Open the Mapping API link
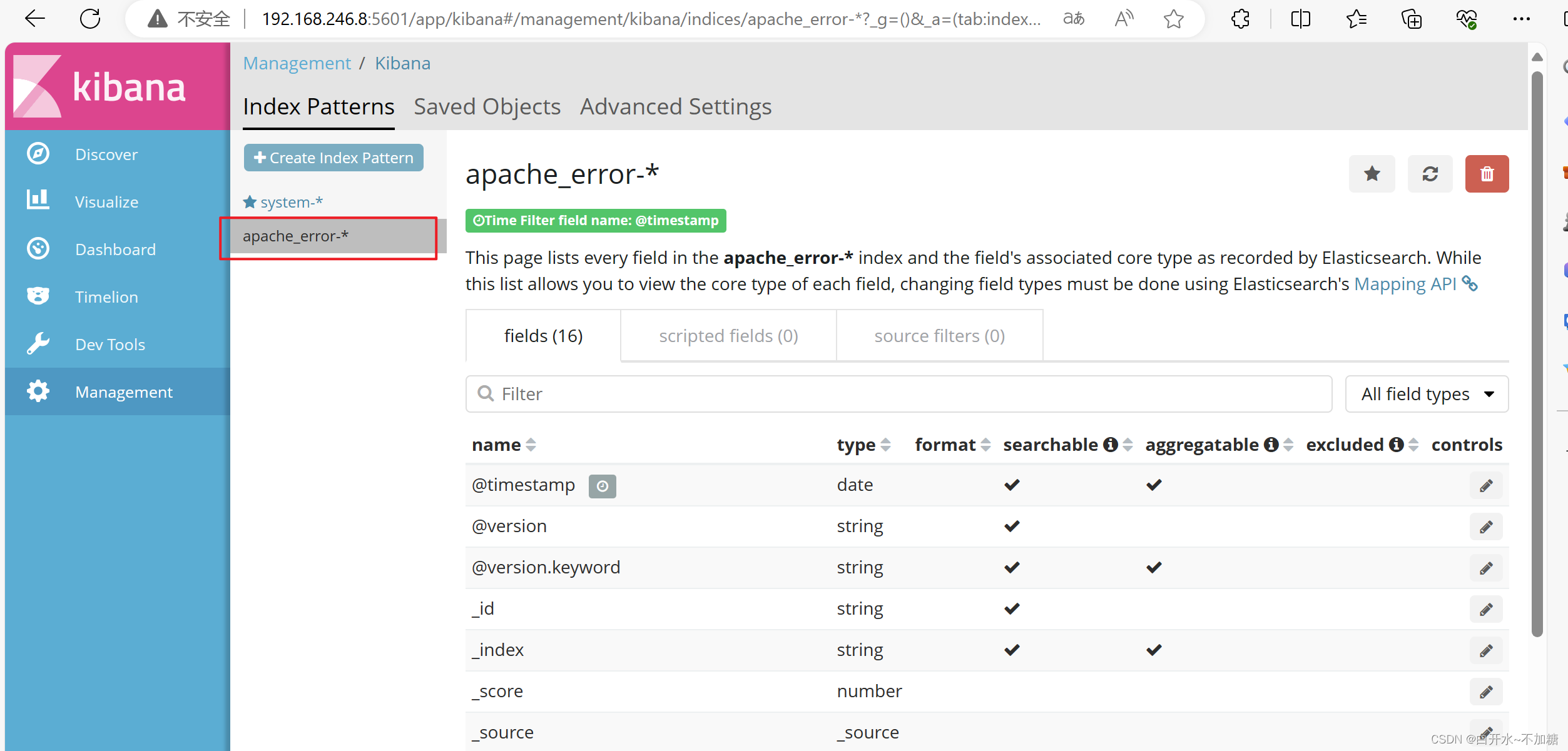 (1415, 284)
